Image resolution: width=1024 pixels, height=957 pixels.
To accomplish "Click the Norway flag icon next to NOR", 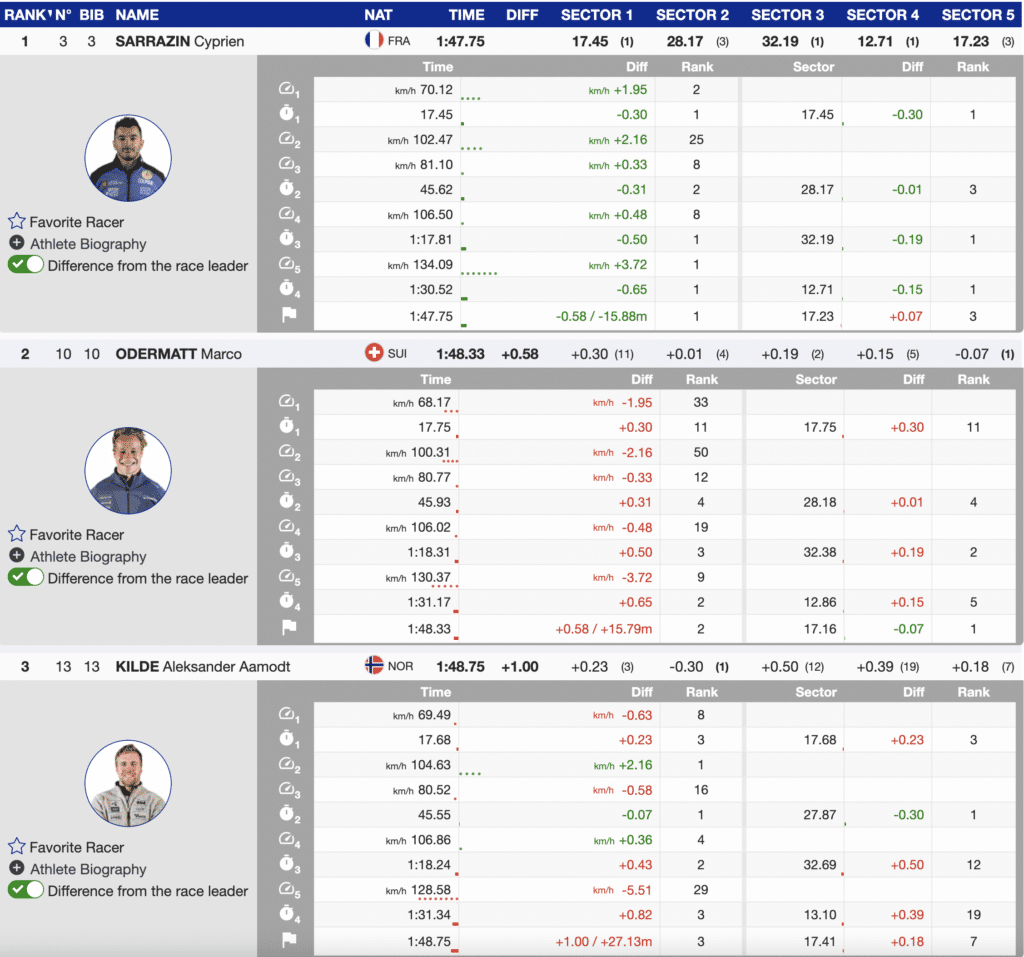I will pyautogui.click(x=374, y=666).
